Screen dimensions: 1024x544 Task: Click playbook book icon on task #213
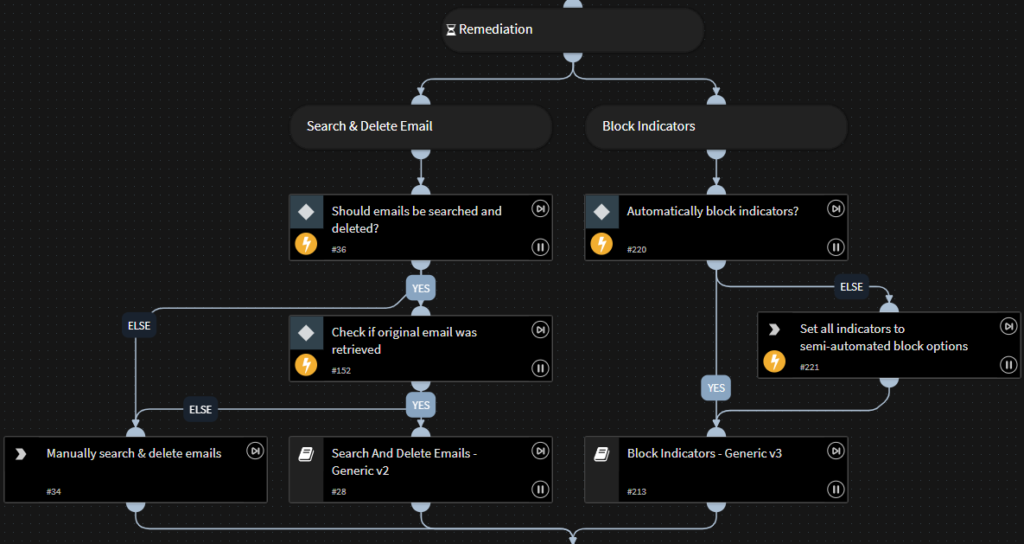tap(601, 455)
